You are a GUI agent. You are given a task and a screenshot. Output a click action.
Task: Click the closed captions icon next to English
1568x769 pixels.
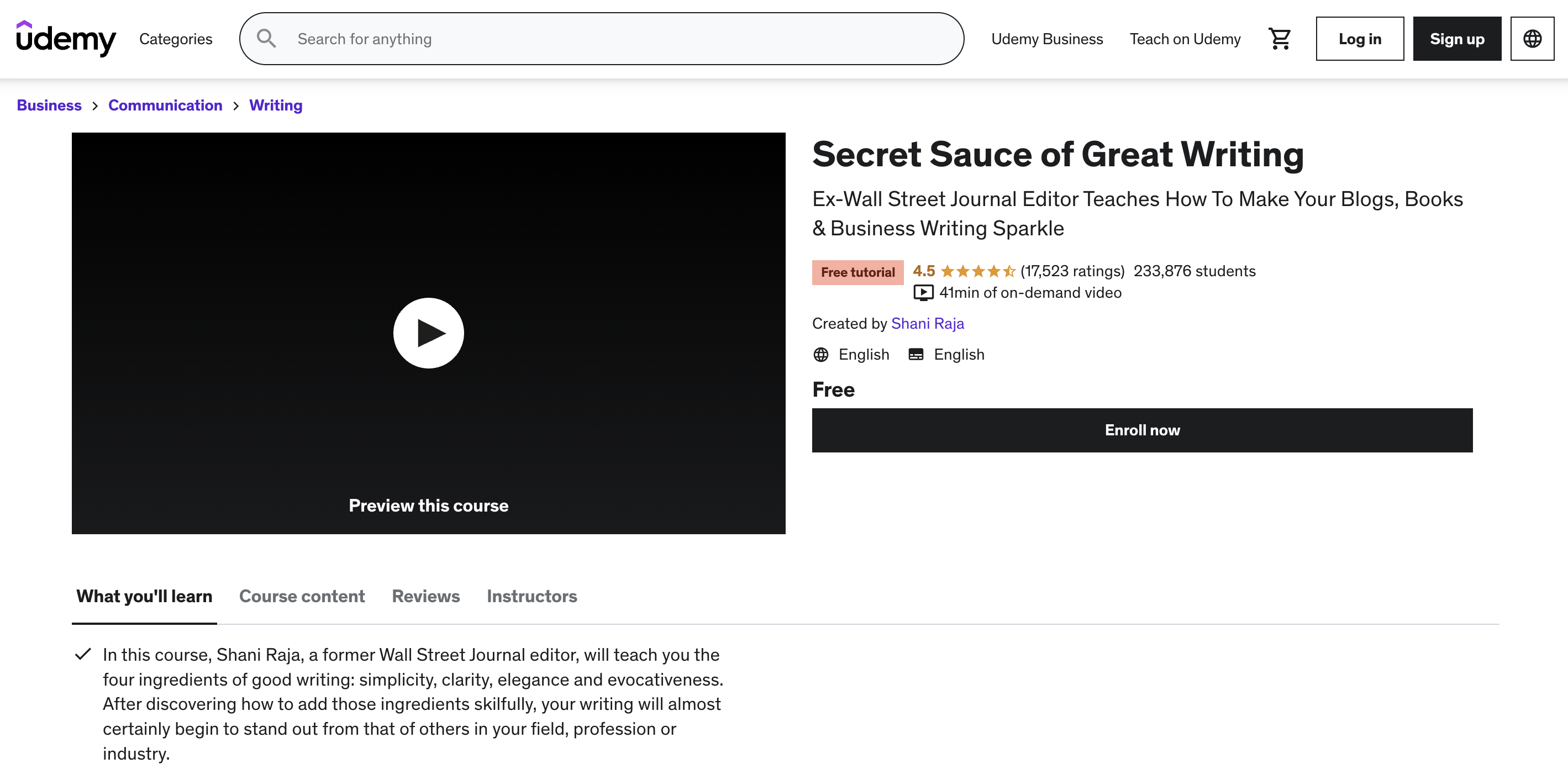tap(915, 354)
